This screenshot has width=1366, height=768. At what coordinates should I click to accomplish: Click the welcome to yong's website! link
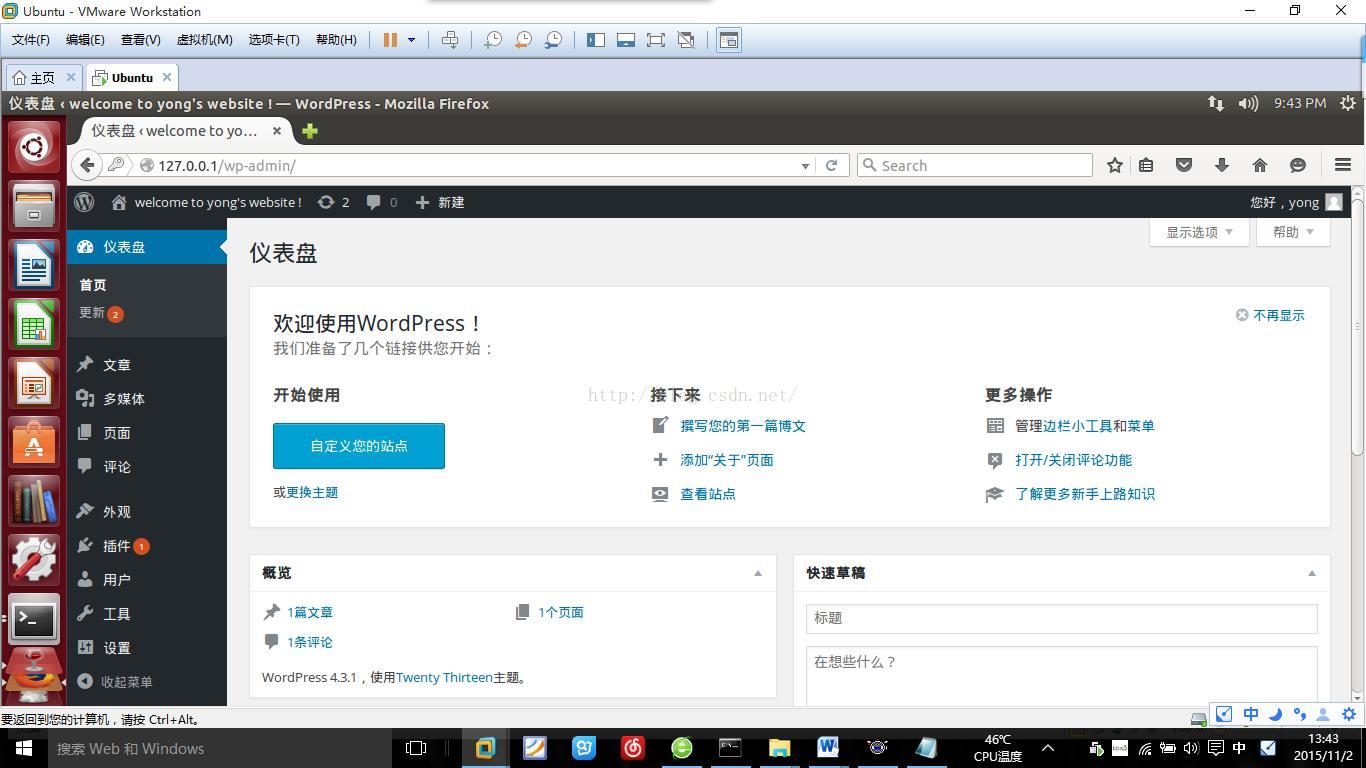206,202
